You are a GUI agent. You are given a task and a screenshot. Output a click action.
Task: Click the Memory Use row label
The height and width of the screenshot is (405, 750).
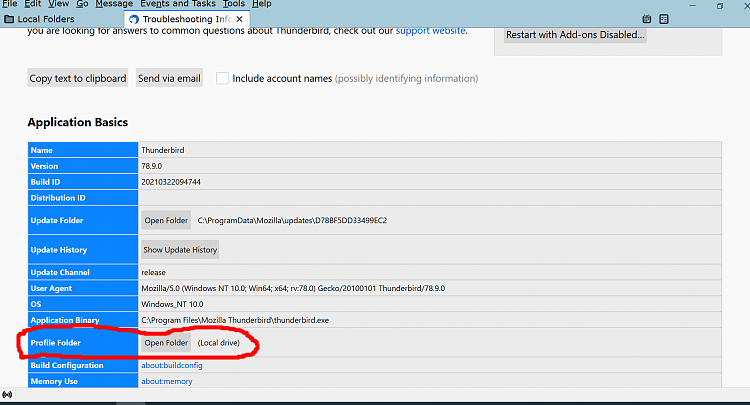tap(54, 382)
